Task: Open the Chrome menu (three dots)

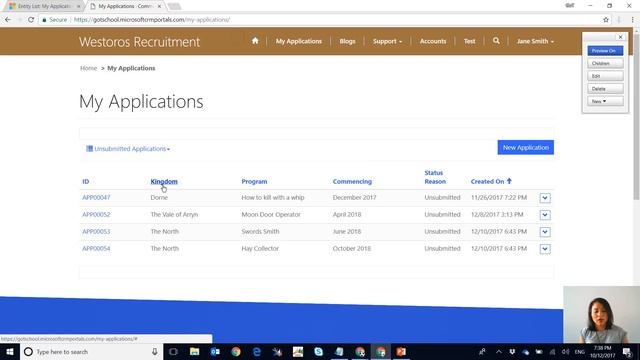Action: 633,20
